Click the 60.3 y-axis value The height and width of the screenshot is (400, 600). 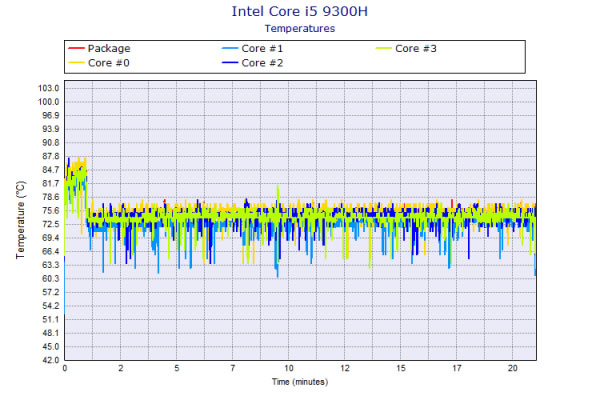51,278
